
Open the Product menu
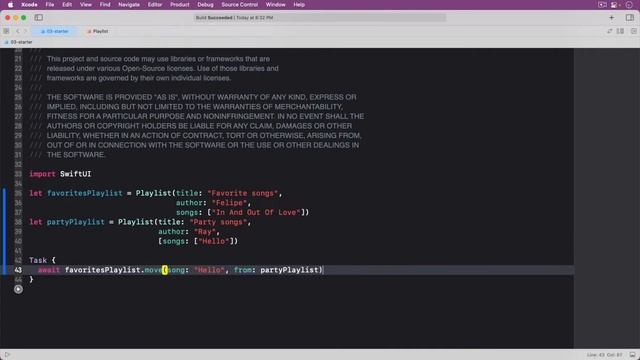pyautogui.click(x=180, y=4)
